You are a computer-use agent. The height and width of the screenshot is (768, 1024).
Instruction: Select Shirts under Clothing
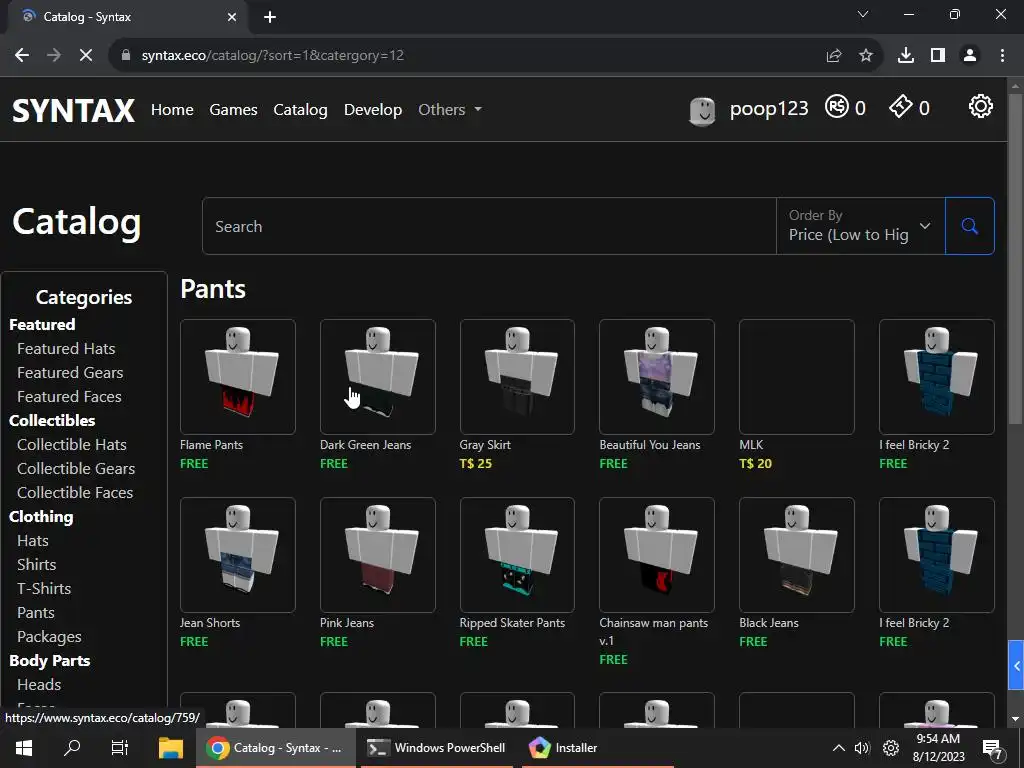tap(37, 565)
